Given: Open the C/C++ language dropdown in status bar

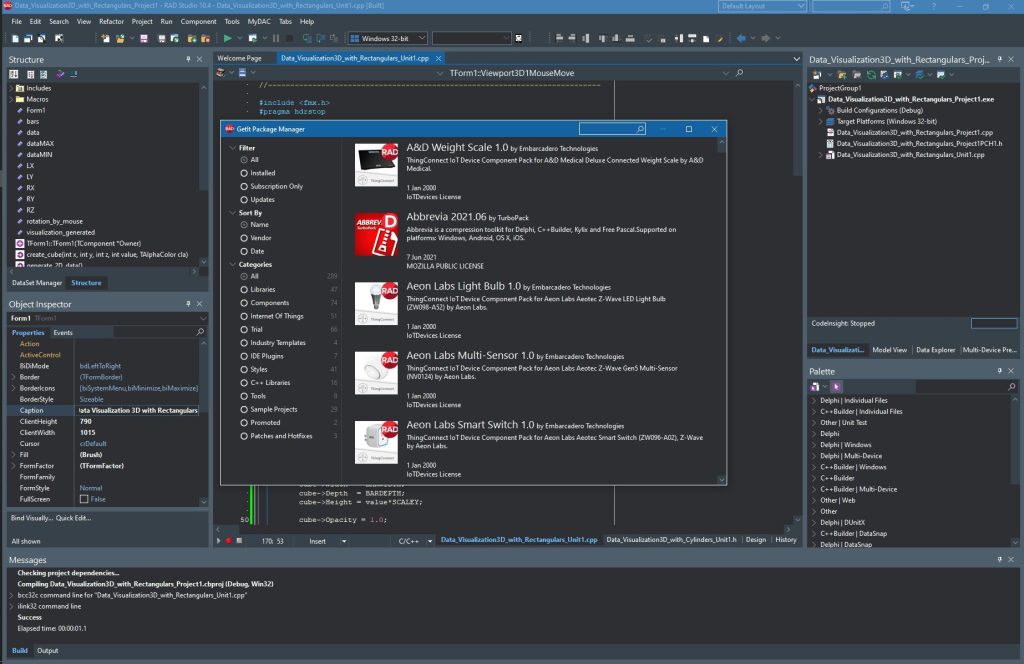Looking at the screenshot, I should (x=430, y=541).
